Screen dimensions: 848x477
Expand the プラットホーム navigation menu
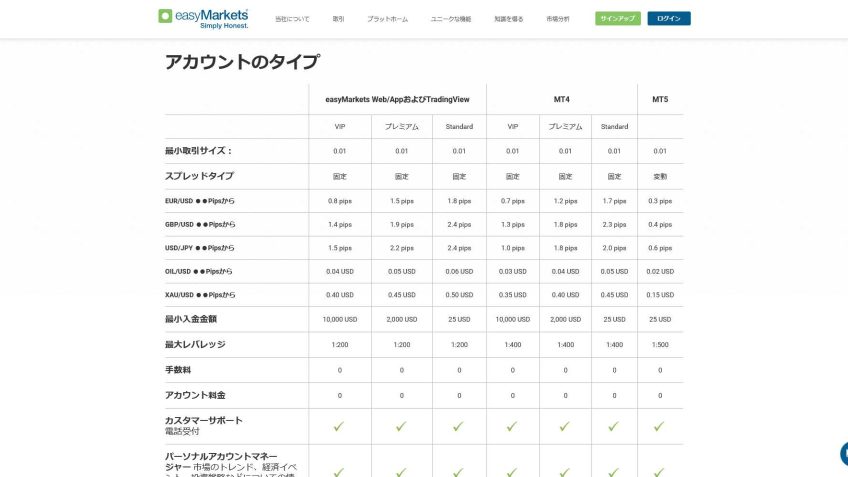387,19
